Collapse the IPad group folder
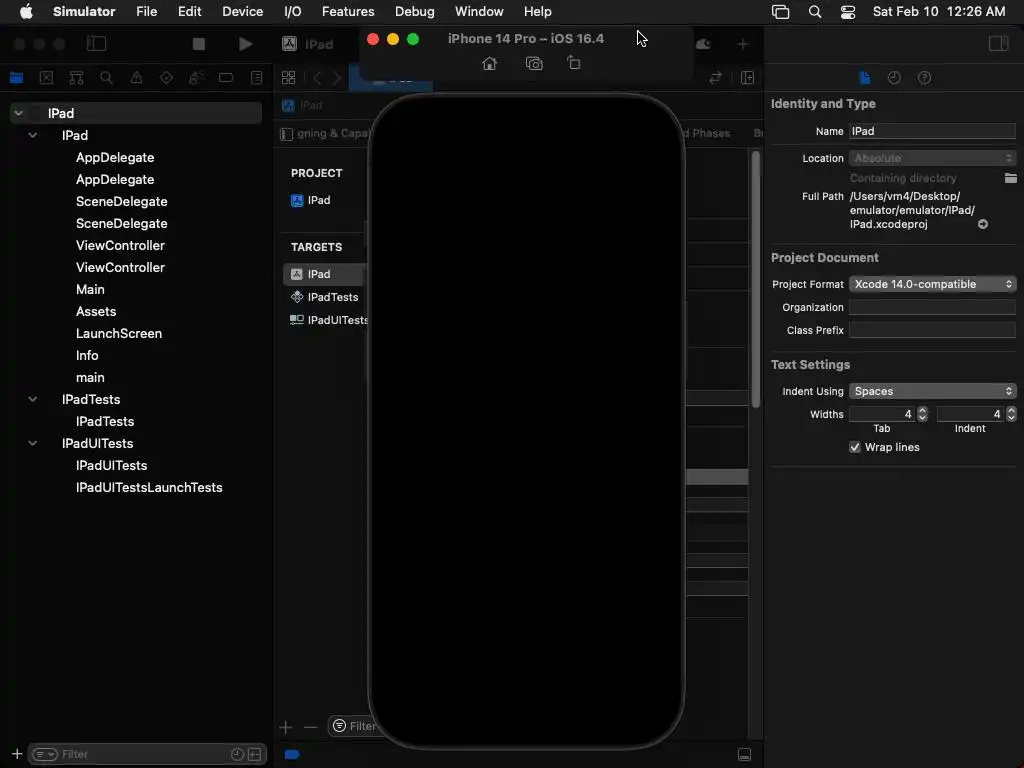 (x=33, y=135)
